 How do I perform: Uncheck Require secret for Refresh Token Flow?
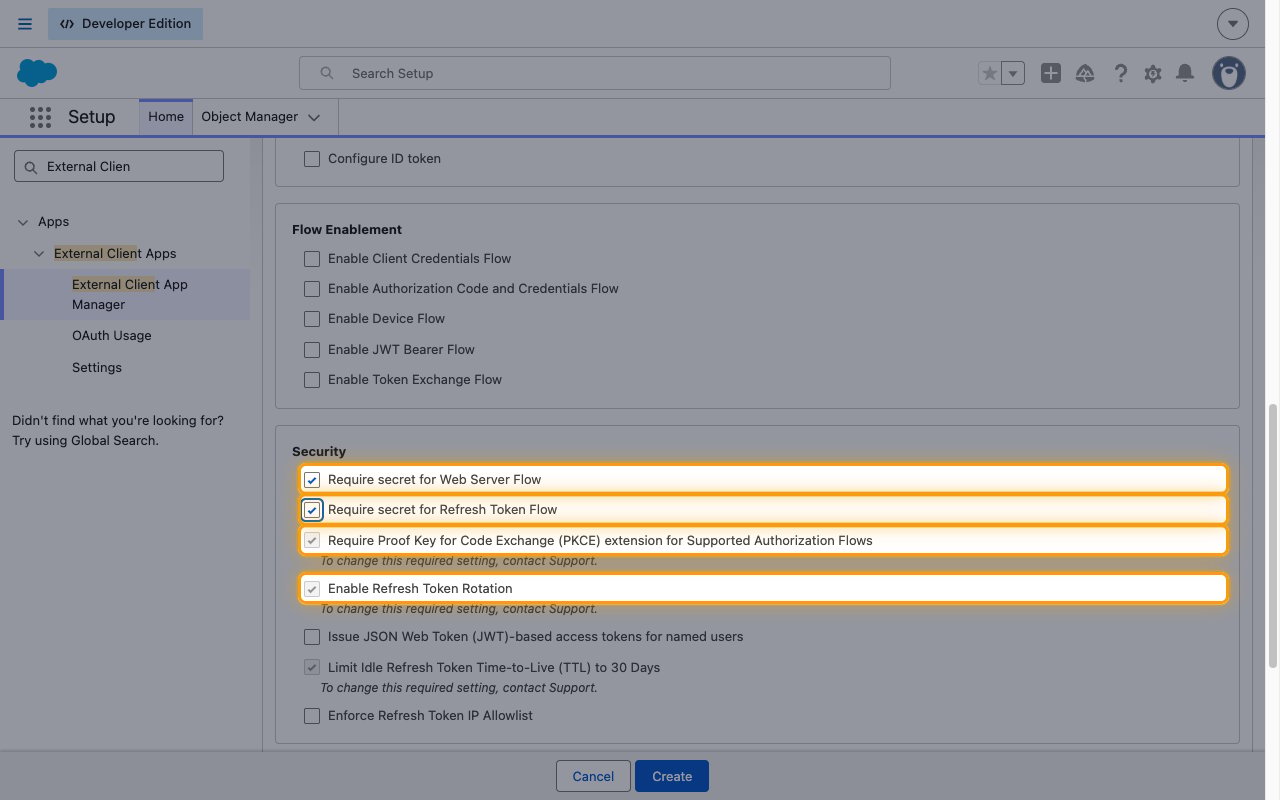coord(312,510)
